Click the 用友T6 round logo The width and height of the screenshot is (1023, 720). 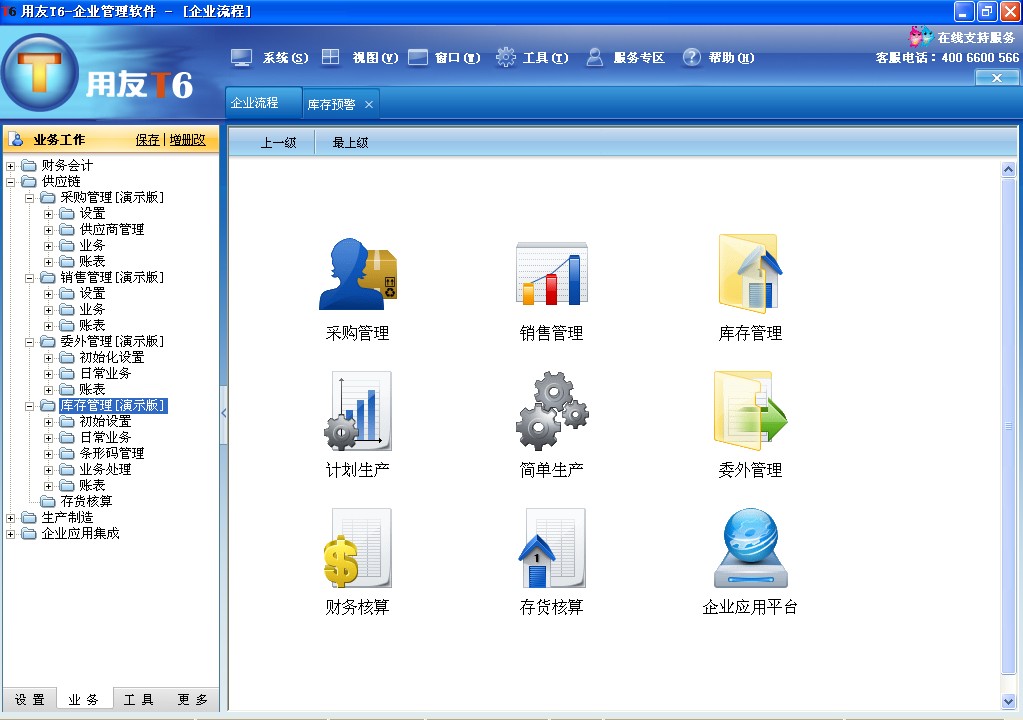pyautogui.click(x=40, y=72)
